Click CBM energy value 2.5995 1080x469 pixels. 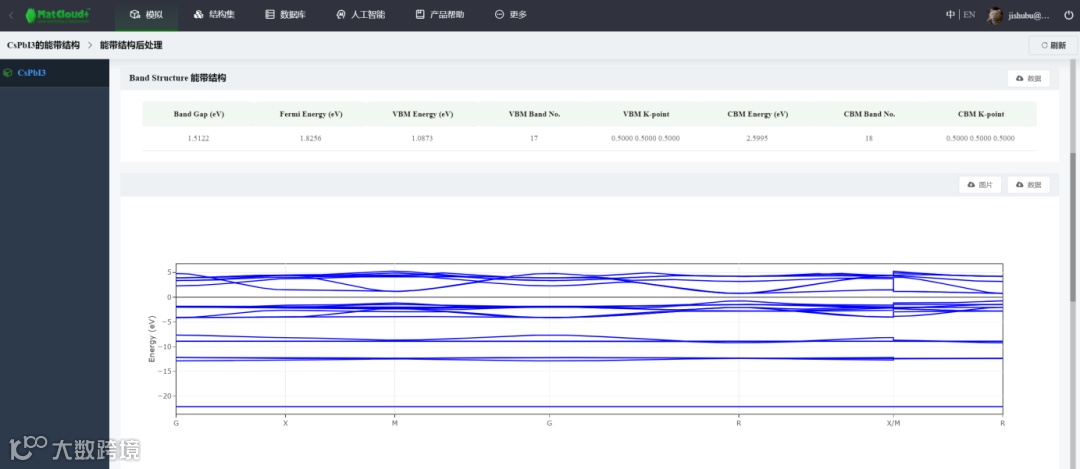(x=758, y=138)
